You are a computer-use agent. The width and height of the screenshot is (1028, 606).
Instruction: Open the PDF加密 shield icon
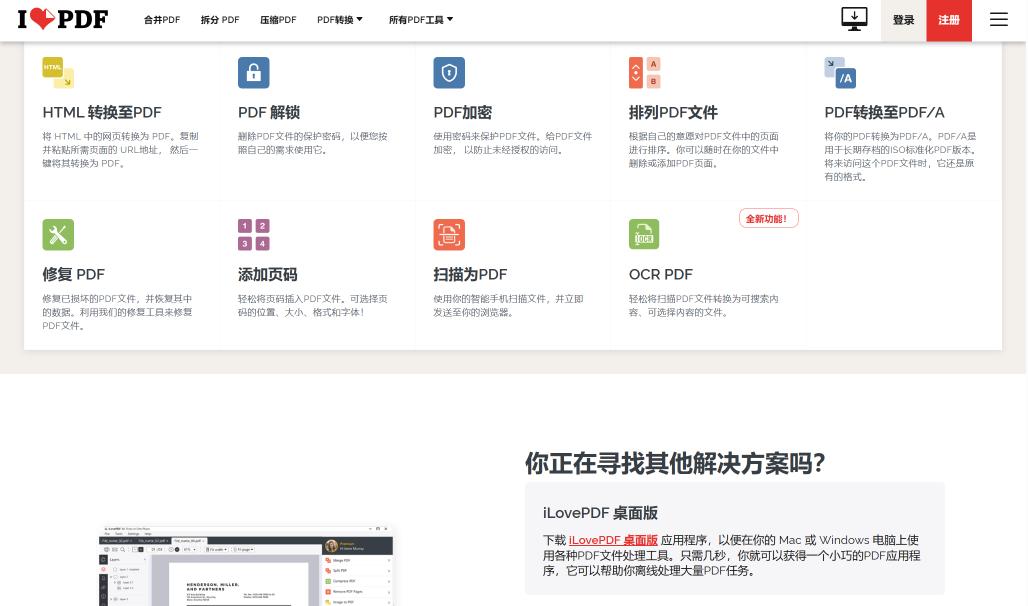coord(448,72)
